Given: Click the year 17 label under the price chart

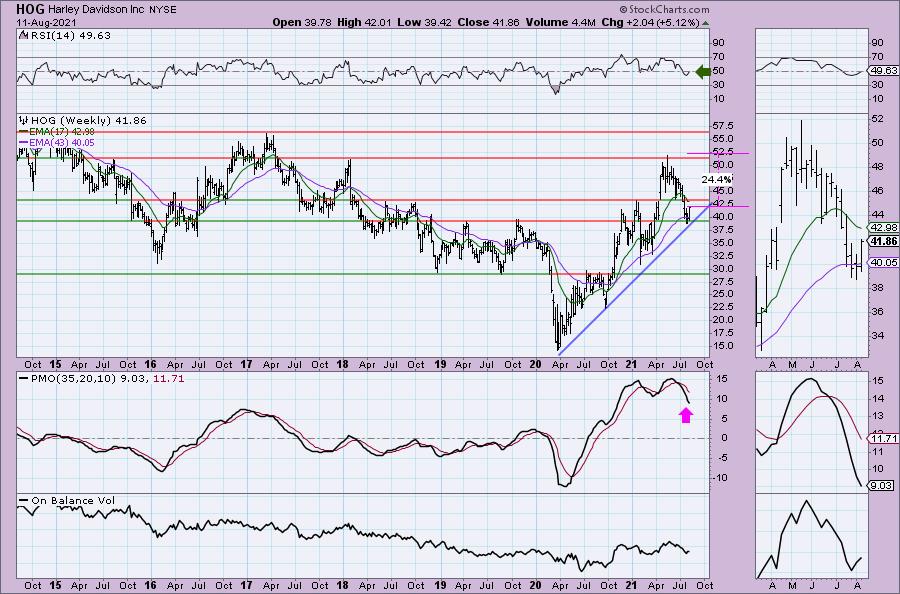Looking at the screenshot, I should click(x=246, y=364).
